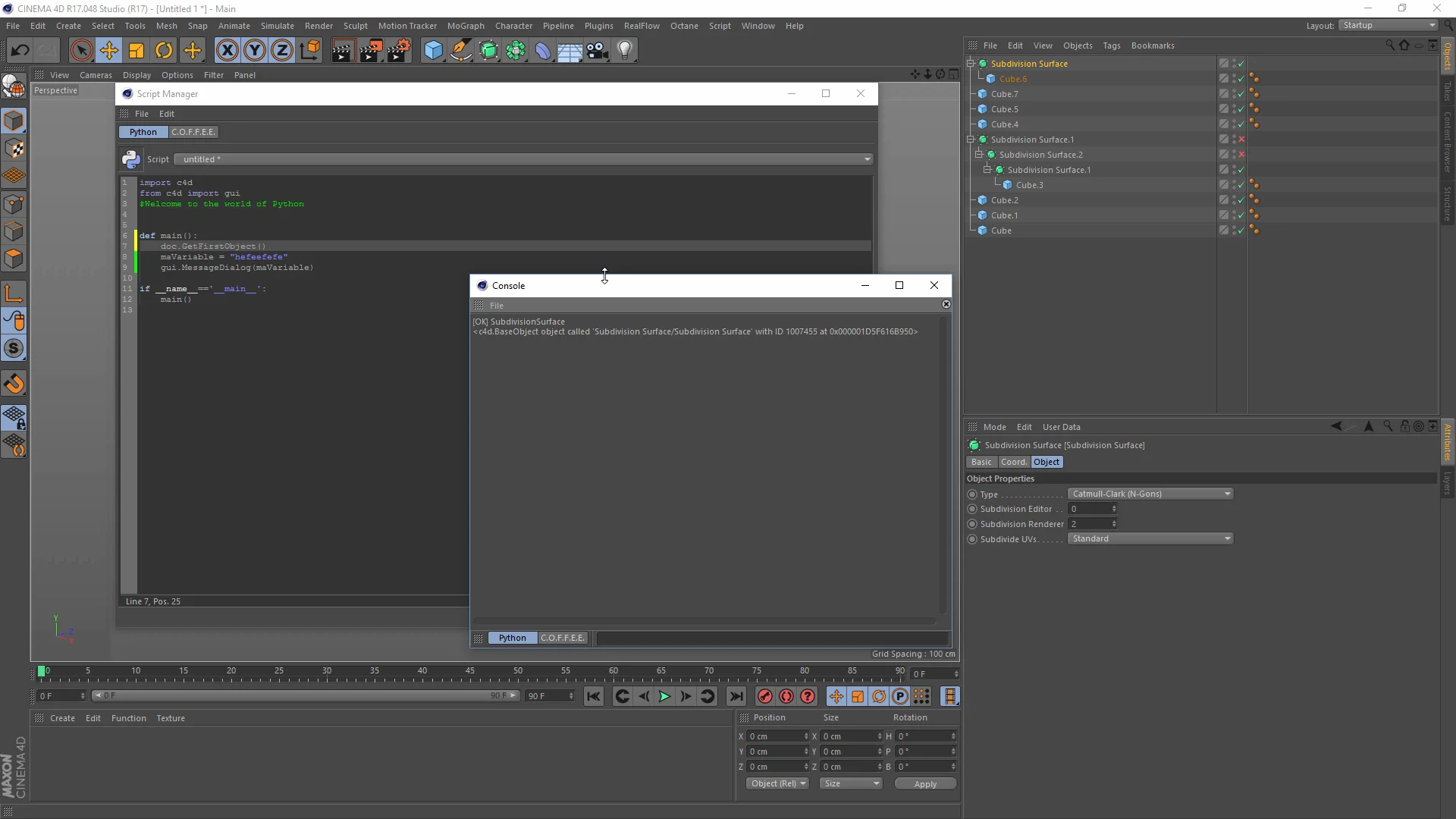The width and height of the screenshot is (1456, 819).
Task: Increase Subdivision Renderer value with stepper
Action: 1116,521
